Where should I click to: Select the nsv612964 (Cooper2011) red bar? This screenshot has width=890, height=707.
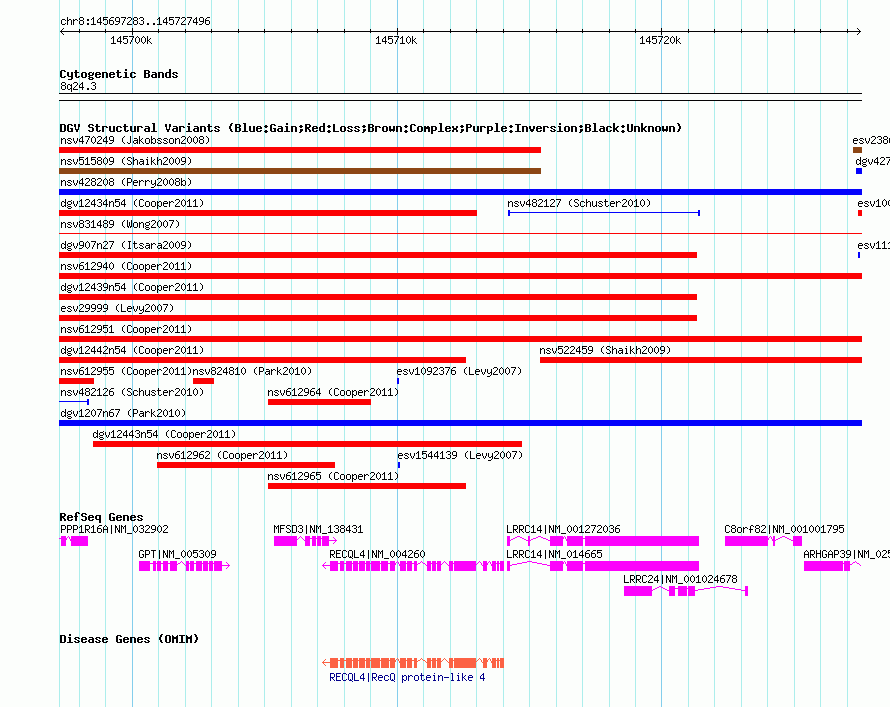(x=319, y=402)
